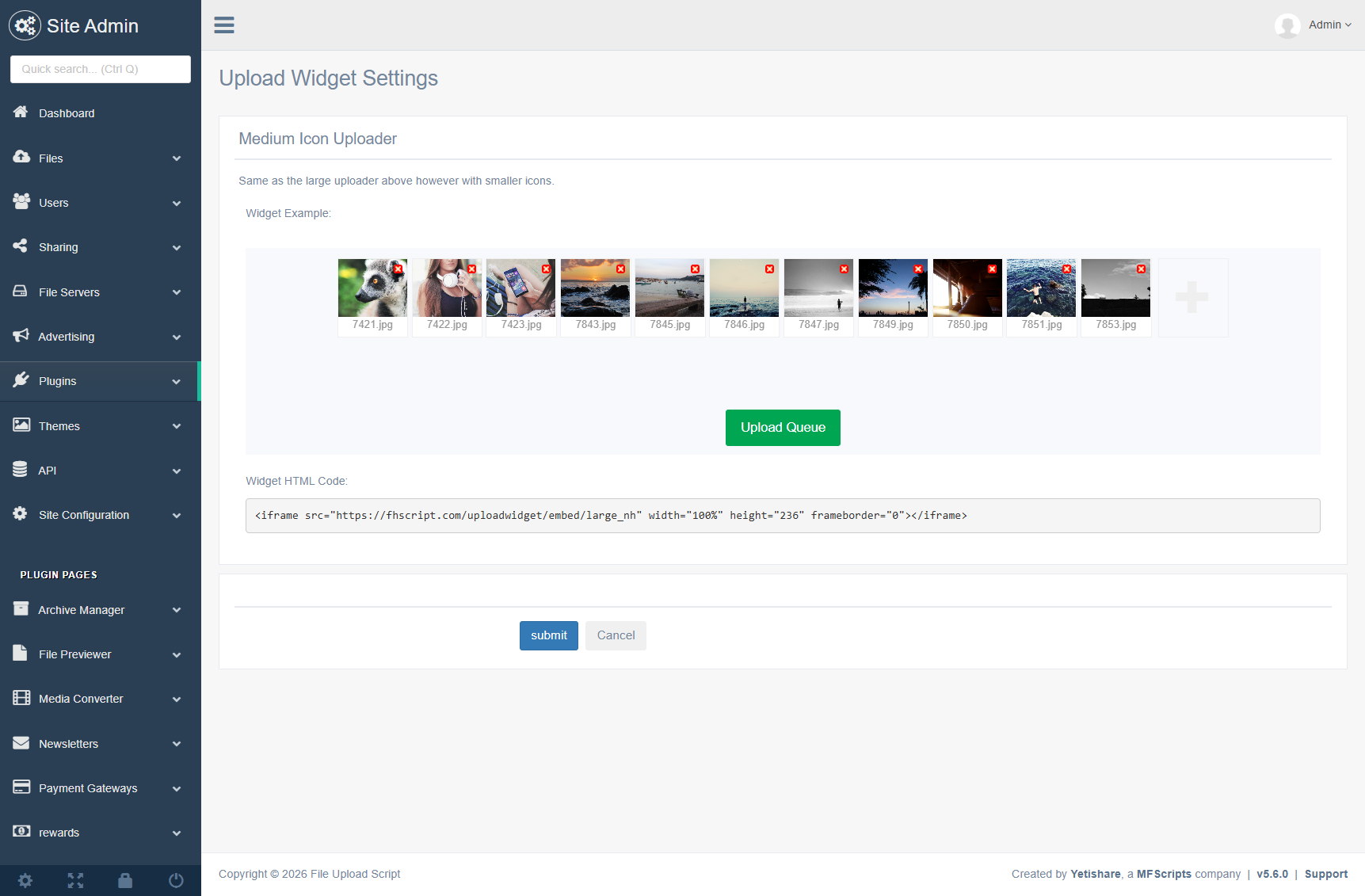Select the 7846.jpg thumbnail image
The width and height of the screenshot is (1365, 896).
[x=744, y=288]
